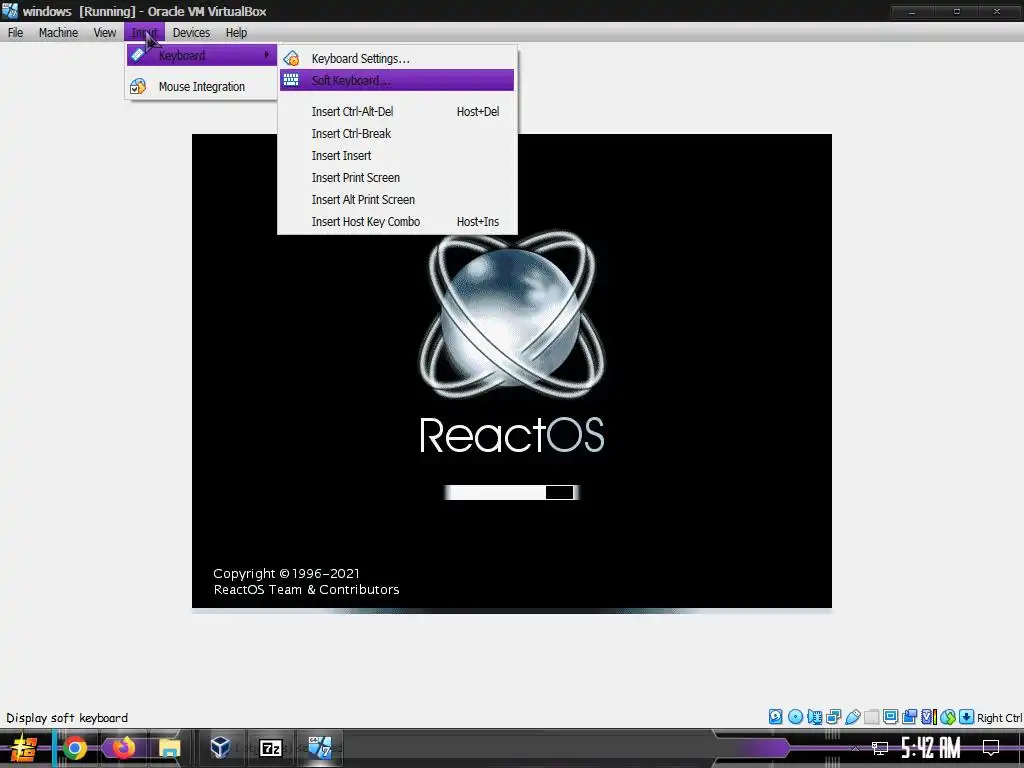Switch to VirtualBox Manager taskbar icon
1024x768 pixels.
pyautogui.click(x=220, y=748)
